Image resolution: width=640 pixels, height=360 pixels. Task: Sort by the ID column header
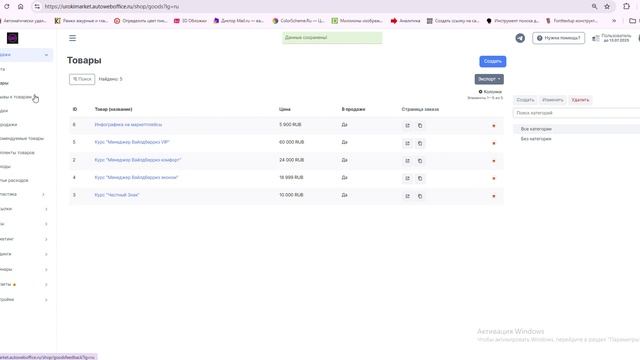(x=75, y=109)
